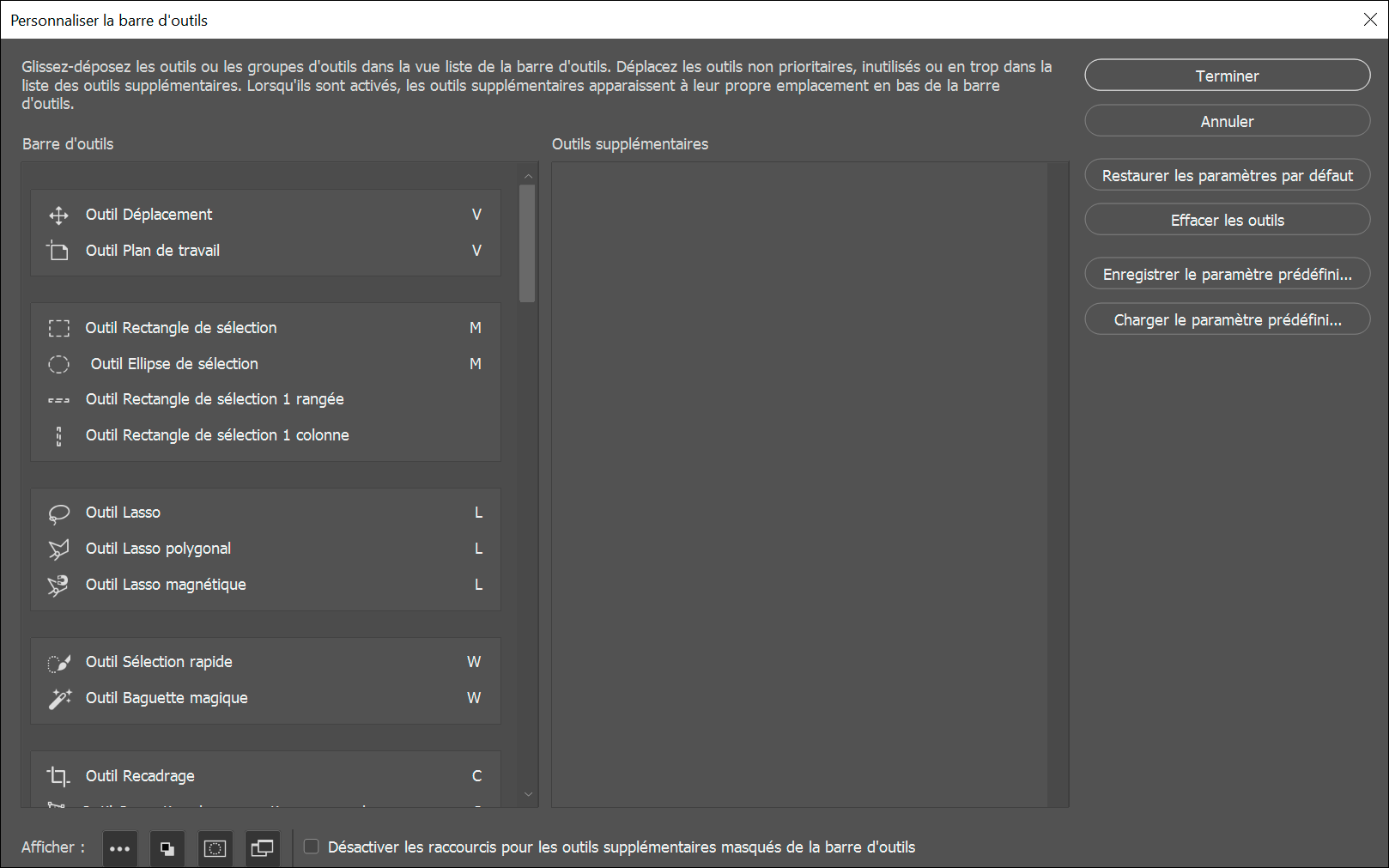Select the Baguette magique wand icon

click(58, 699)
